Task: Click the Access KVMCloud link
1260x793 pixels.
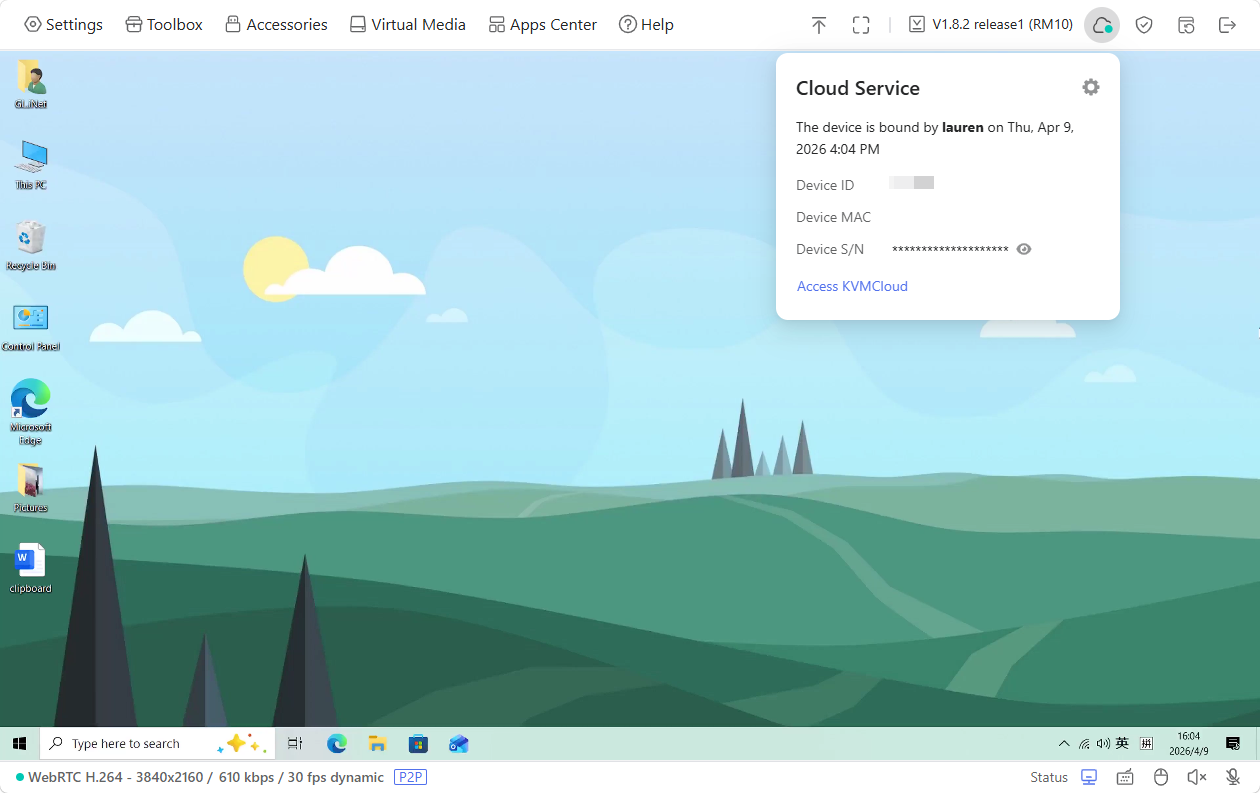Action: point(852,286)
